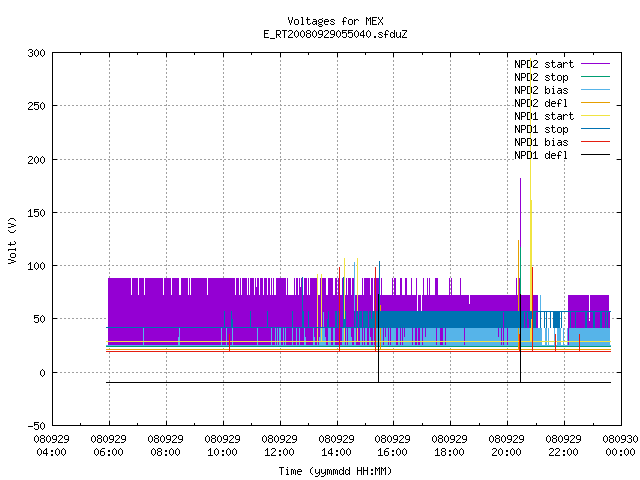Click the y-axis tick value 250
The image size is (640, 480).
[36, 107]
